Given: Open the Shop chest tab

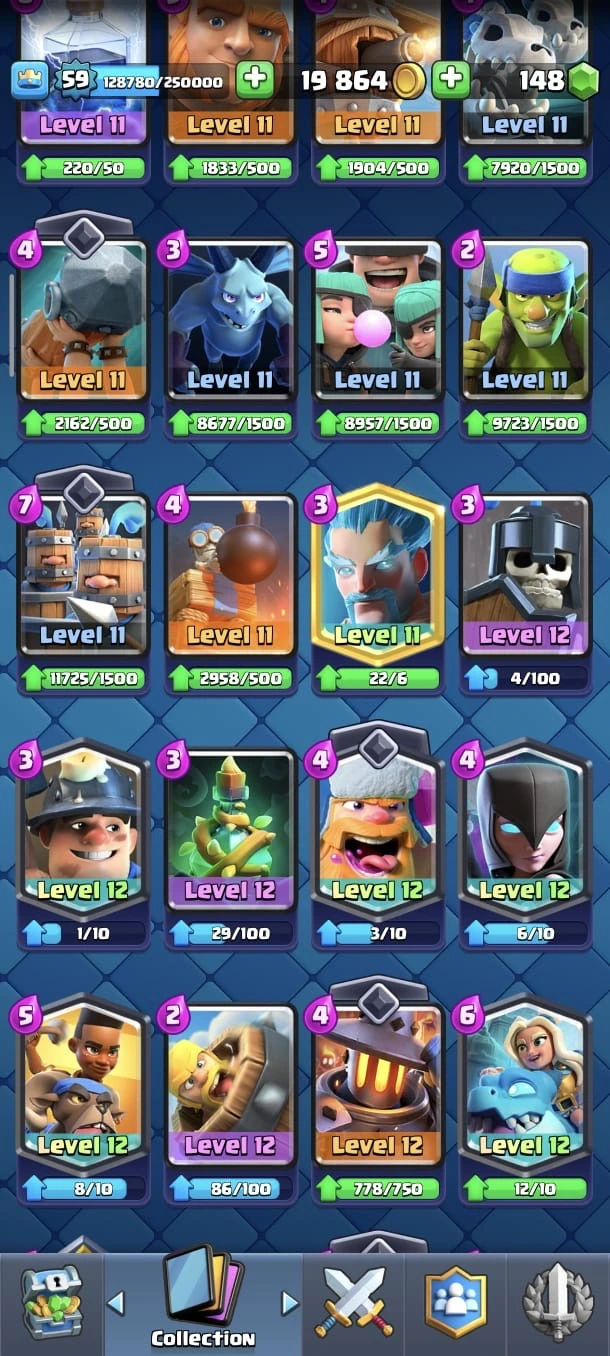Looking at the screenshot, I should click(52, 1302).
